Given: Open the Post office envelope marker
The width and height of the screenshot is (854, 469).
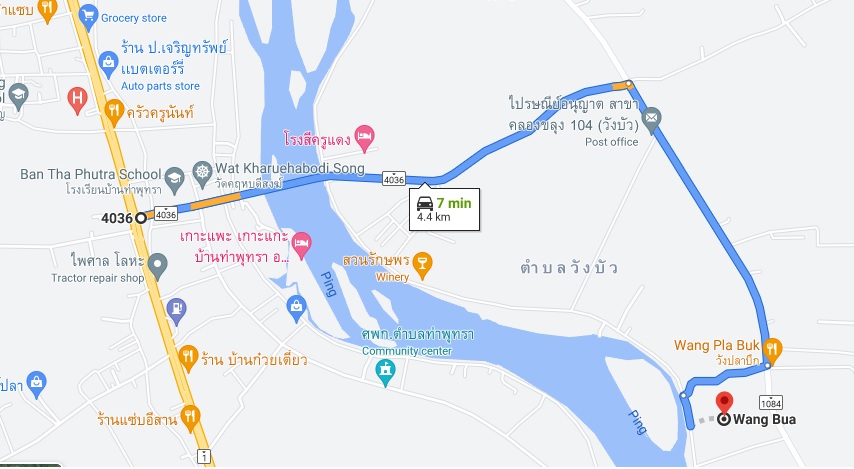Looking at the screenshot, I should (x=651, y=120).
